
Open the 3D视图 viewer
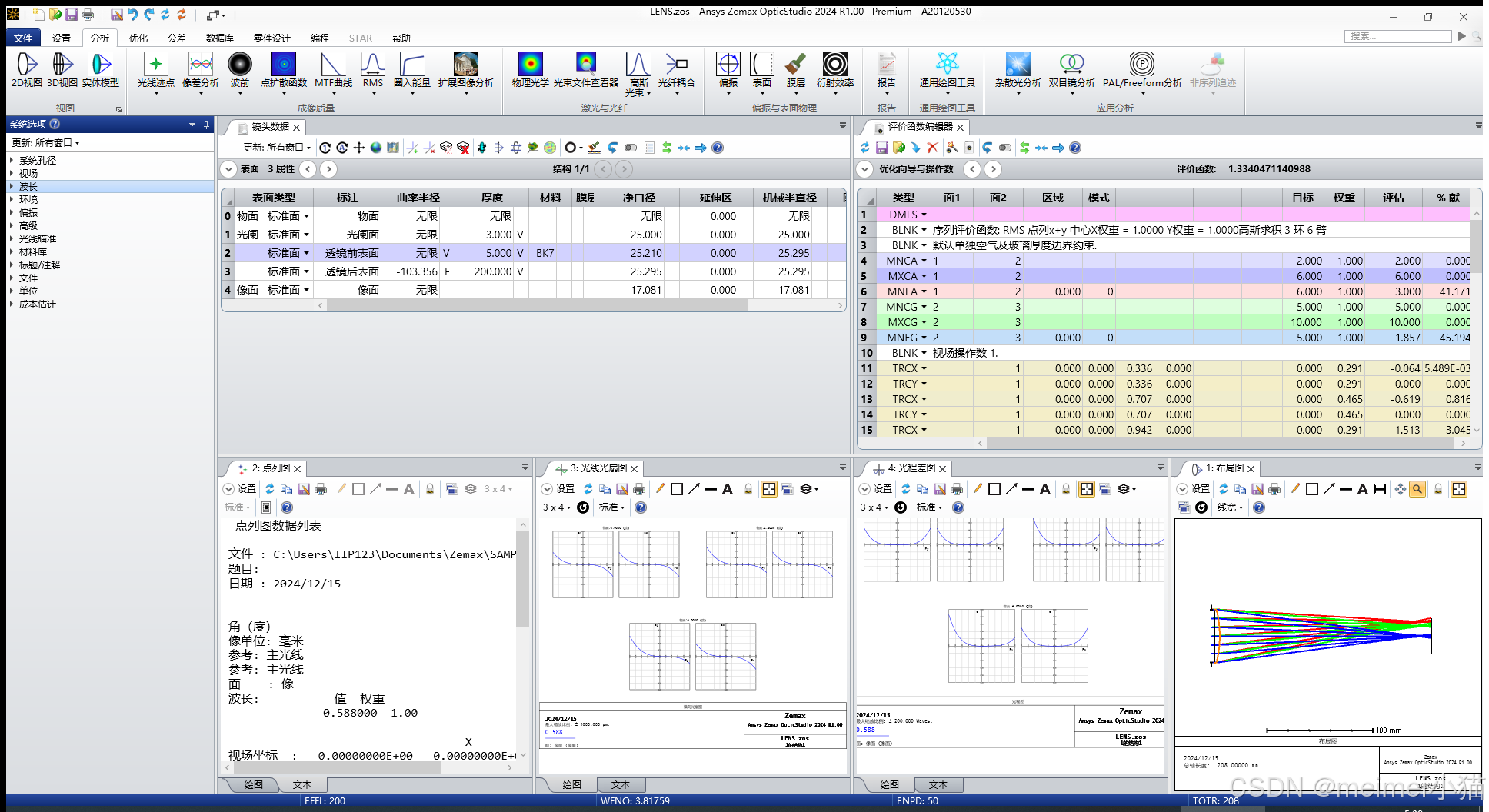pos(62,70)
